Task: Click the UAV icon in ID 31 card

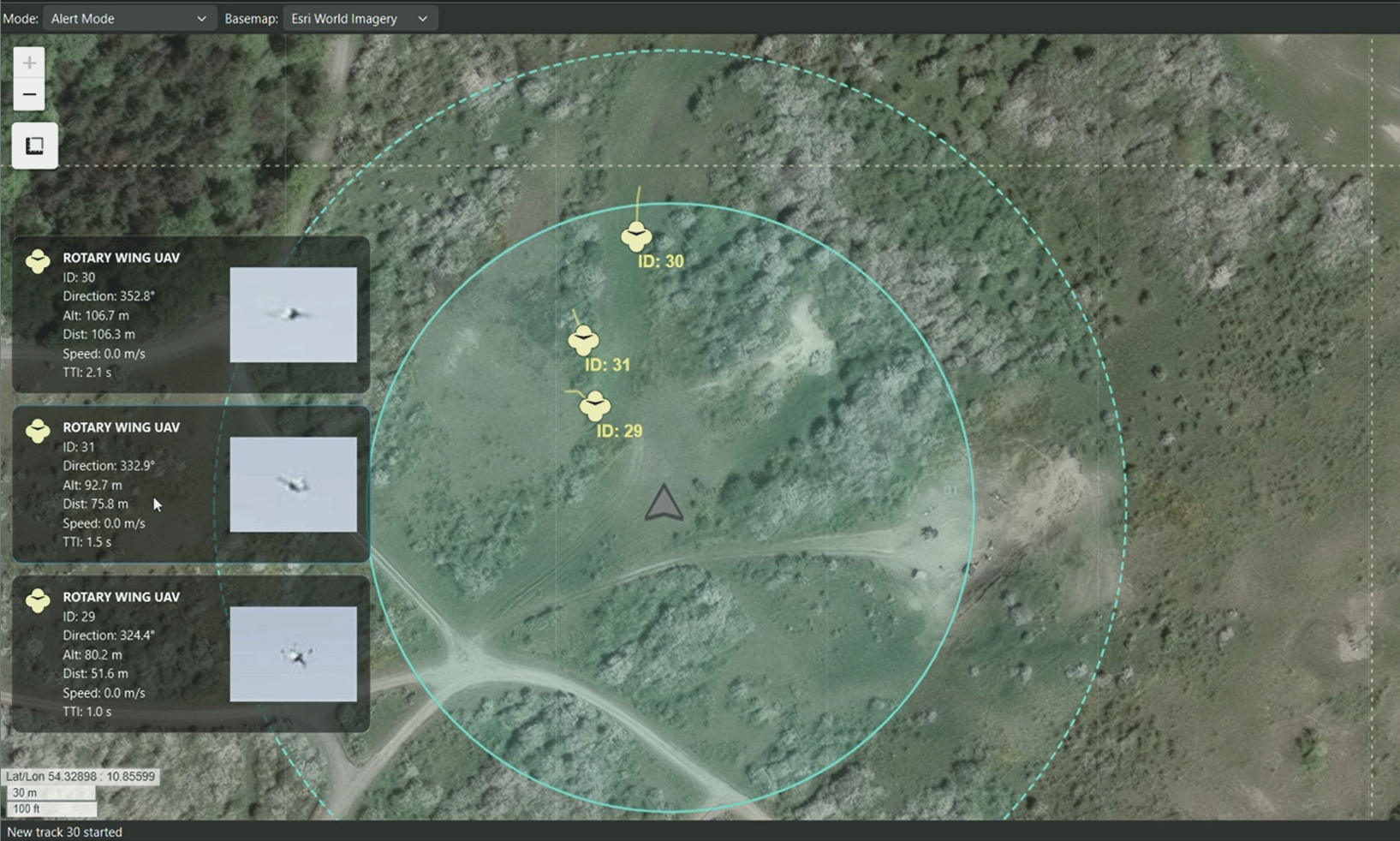Action: click(x=38, y=430)
